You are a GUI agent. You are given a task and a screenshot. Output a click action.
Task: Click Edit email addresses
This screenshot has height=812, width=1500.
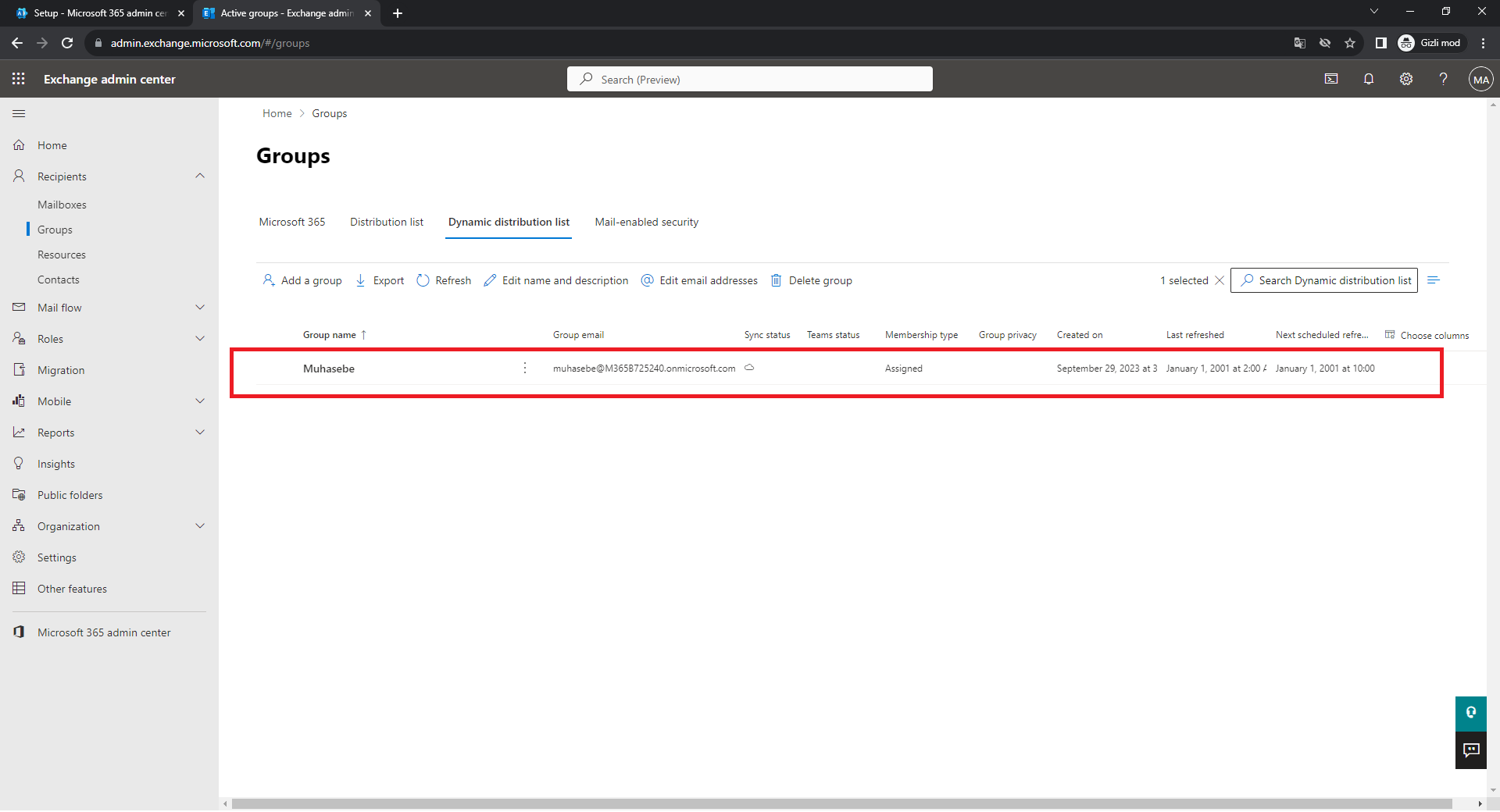point(699,280)
